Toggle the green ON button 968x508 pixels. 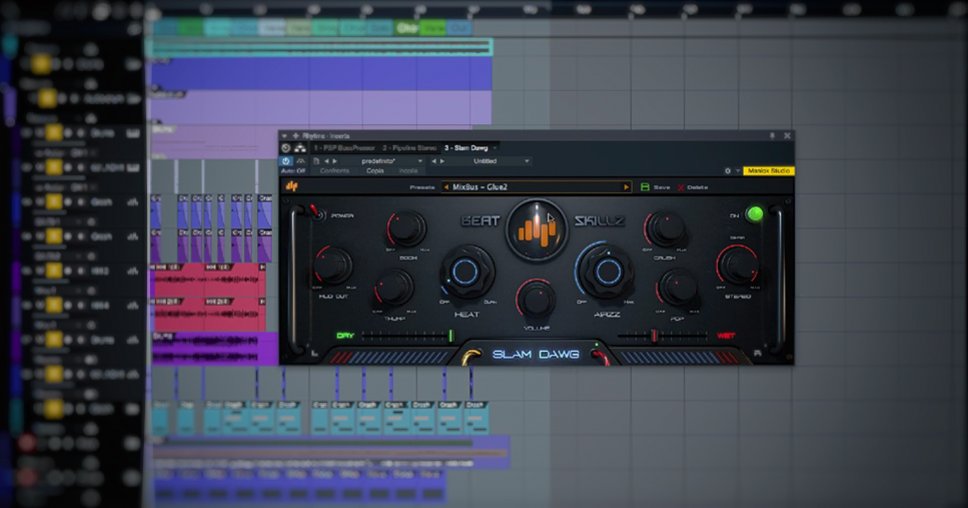[754, 214]
